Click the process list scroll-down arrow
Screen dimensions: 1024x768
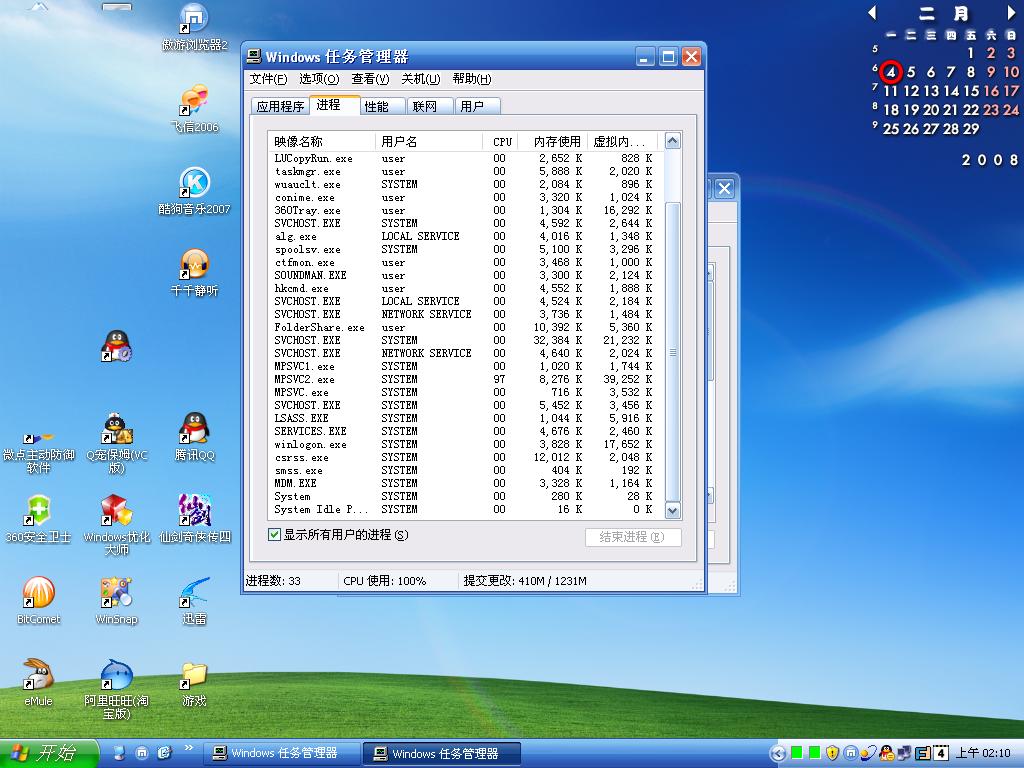(673, 510)
